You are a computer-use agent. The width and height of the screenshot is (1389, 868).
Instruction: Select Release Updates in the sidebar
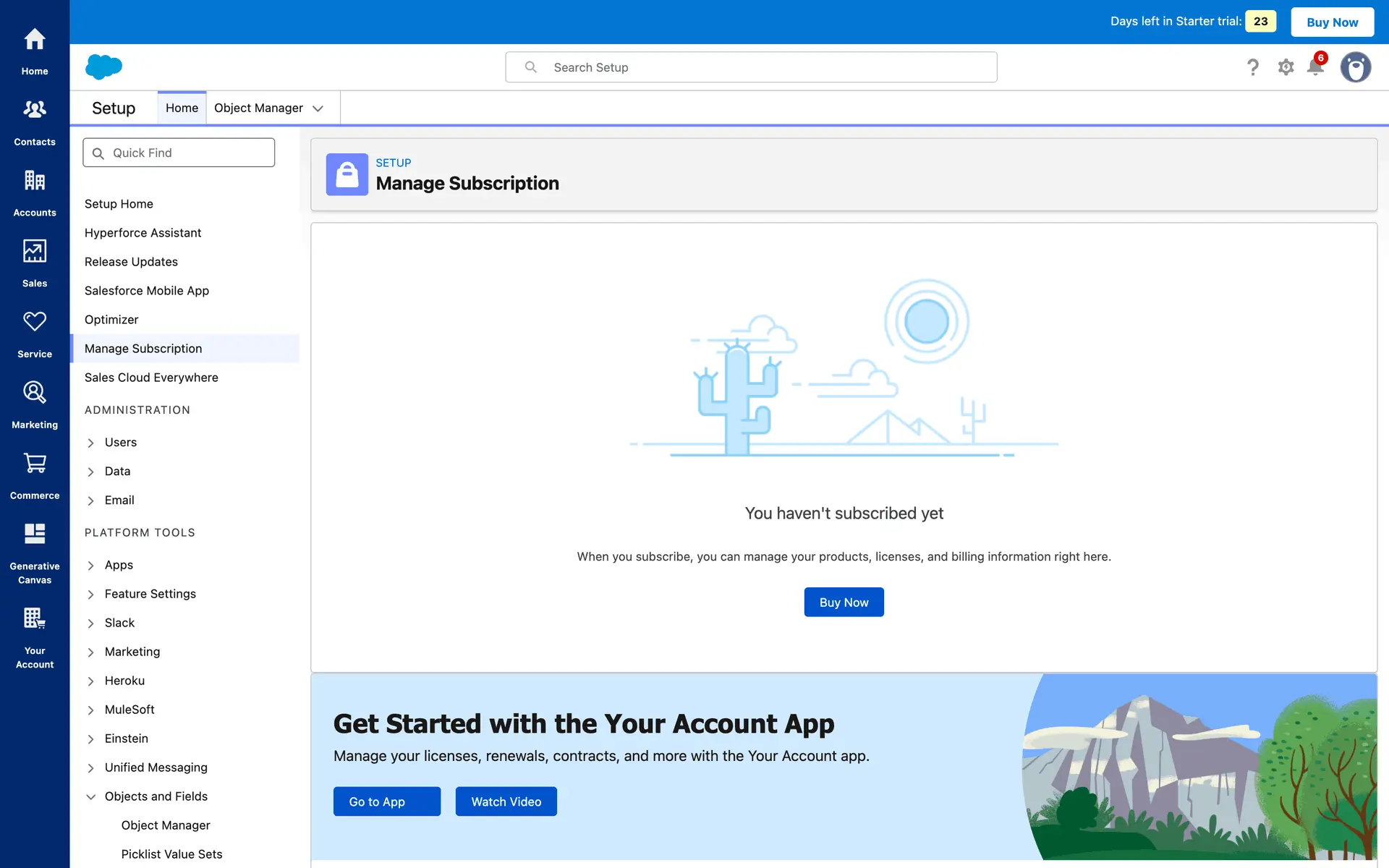[131, 262]
